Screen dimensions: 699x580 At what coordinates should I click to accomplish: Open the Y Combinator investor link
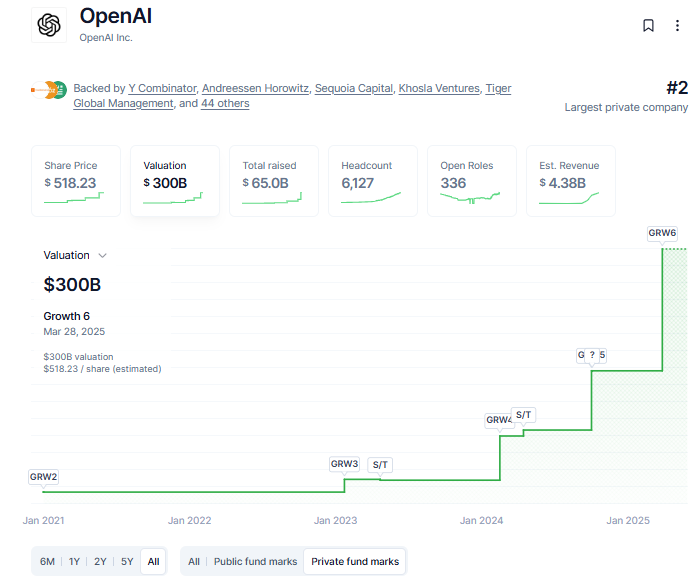tap(162, 88)
